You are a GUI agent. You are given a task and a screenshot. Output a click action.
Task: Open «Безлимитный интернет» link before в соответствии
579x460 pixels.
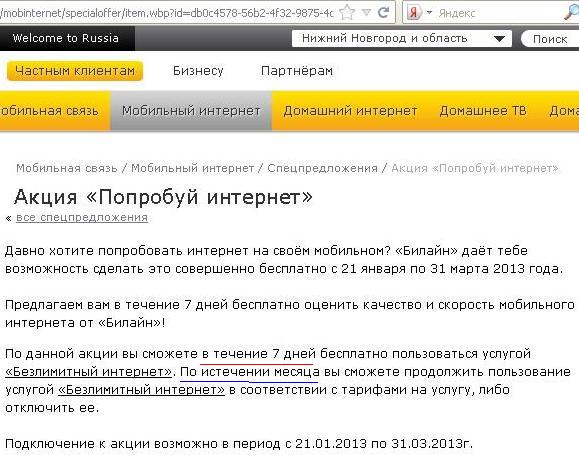coord(141,389)
